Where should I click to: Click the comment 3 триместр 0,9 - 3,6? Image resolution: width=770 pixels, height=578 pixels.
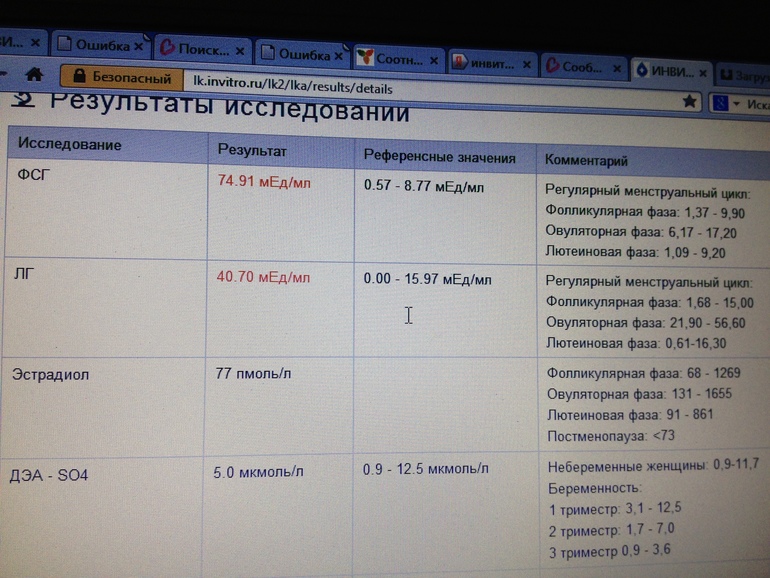[609, 551]
